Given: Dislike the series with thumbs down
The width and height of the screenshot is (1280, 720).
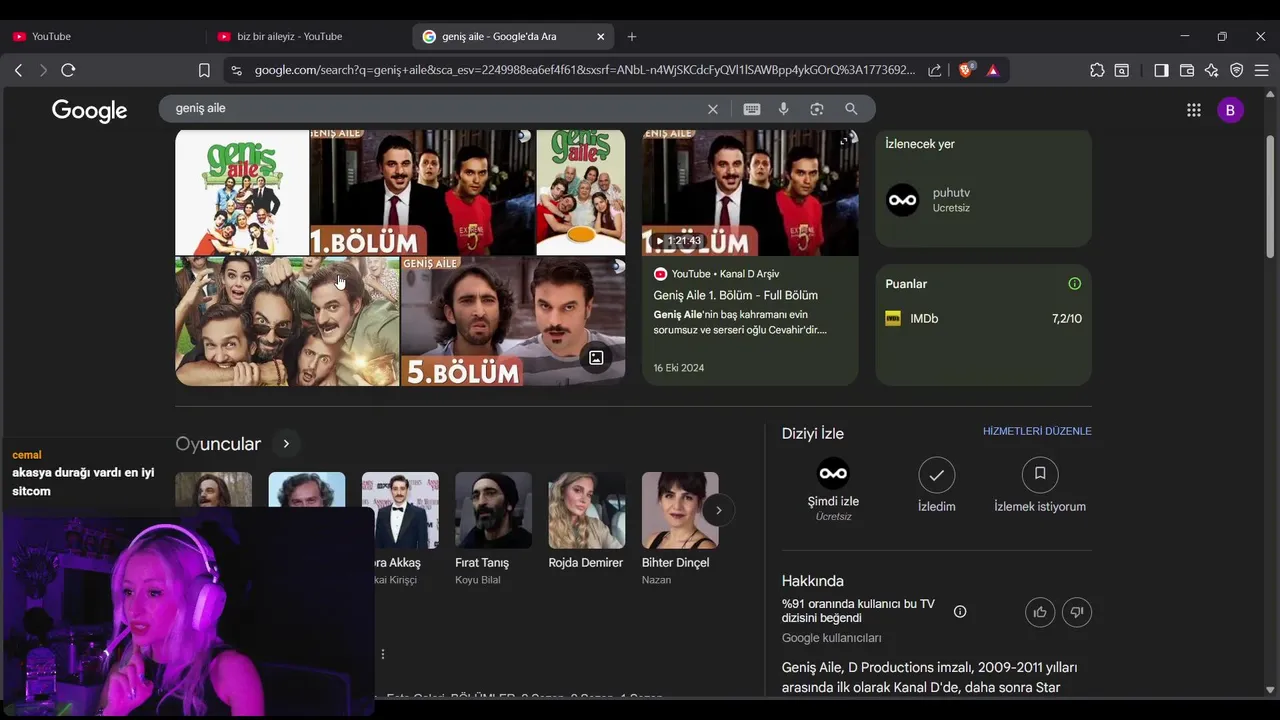Looking at the screenshot, I should [1077, 612].
